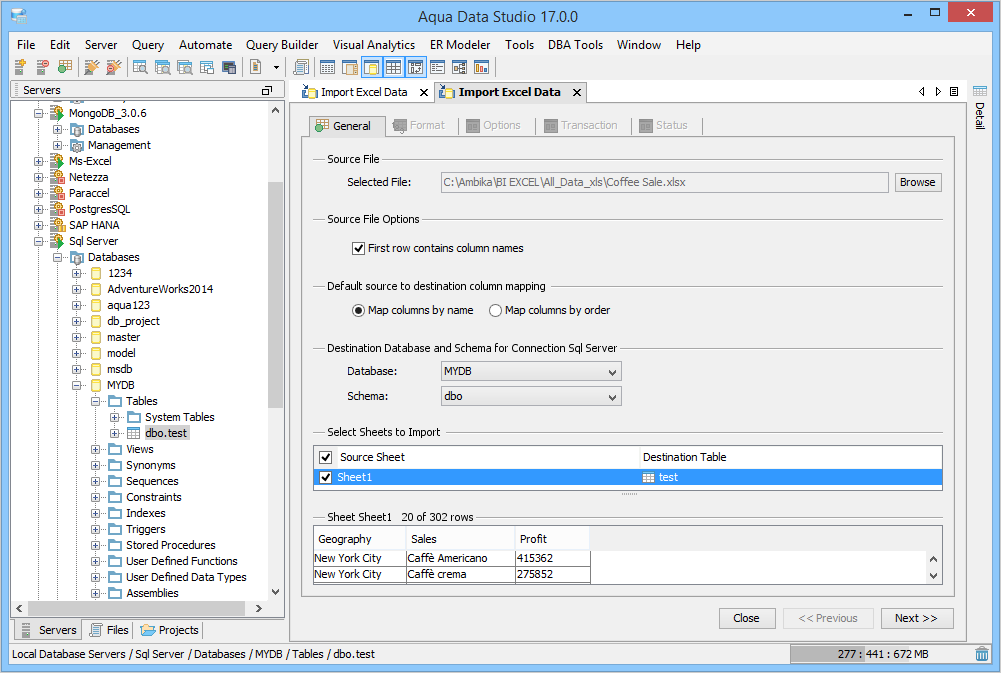The height and width of the screenshot is (673, 1001).
Task: Select the db_project database in tree
Action: pos(133,321)
